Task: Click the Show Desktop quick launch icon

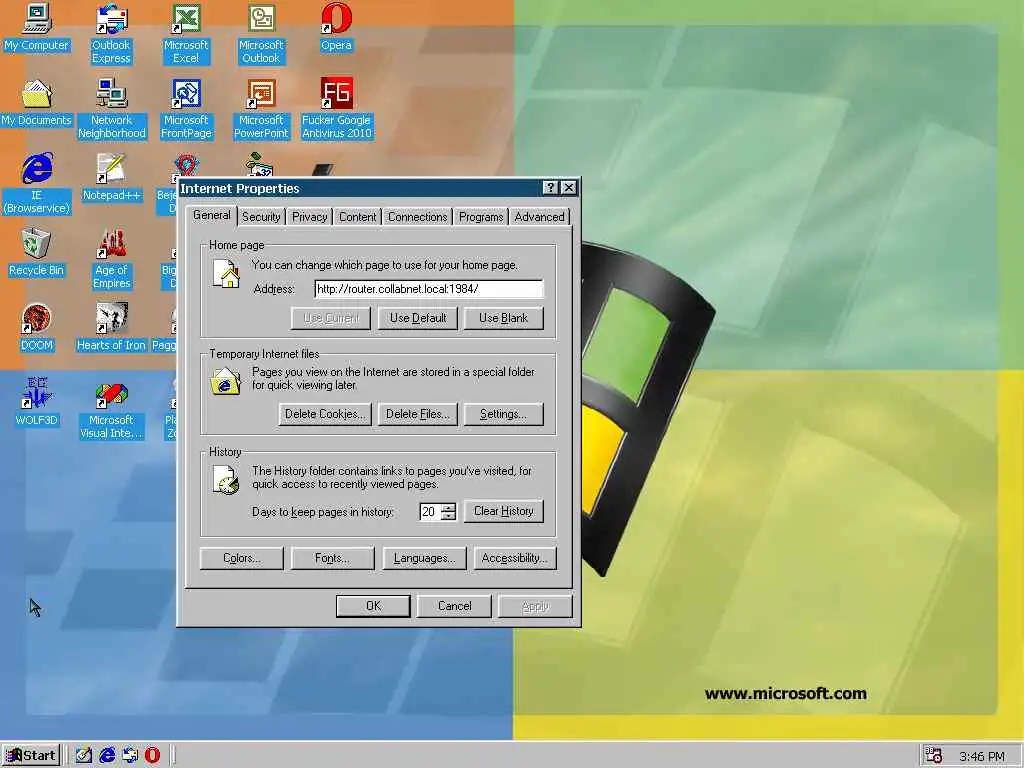Action: tap(84, 755)
